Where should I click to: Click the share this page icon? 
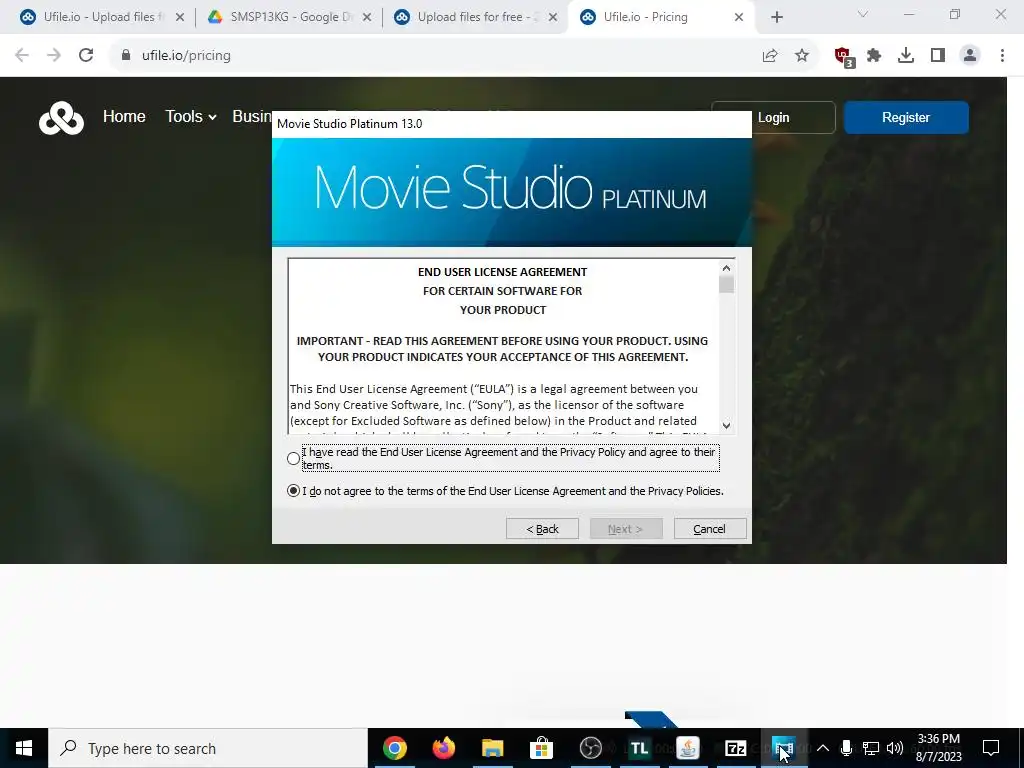point(770,56)
